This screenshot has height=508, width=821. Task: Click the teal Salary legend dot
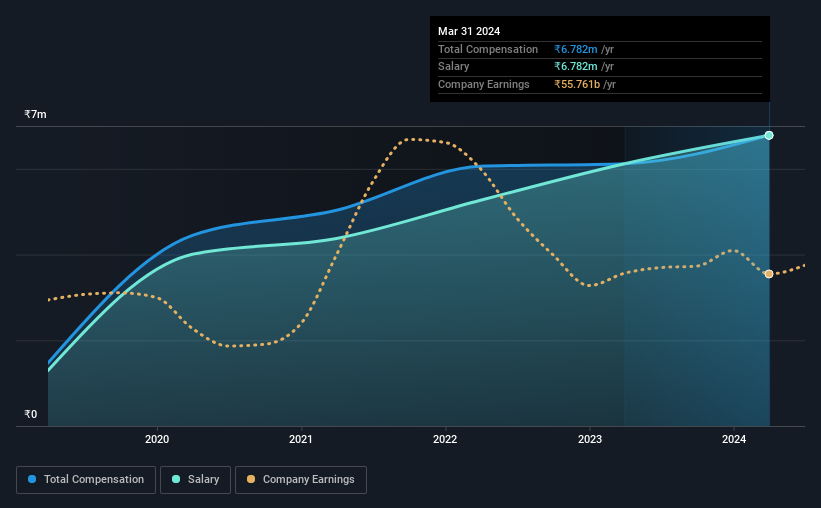tap(176, 479)
